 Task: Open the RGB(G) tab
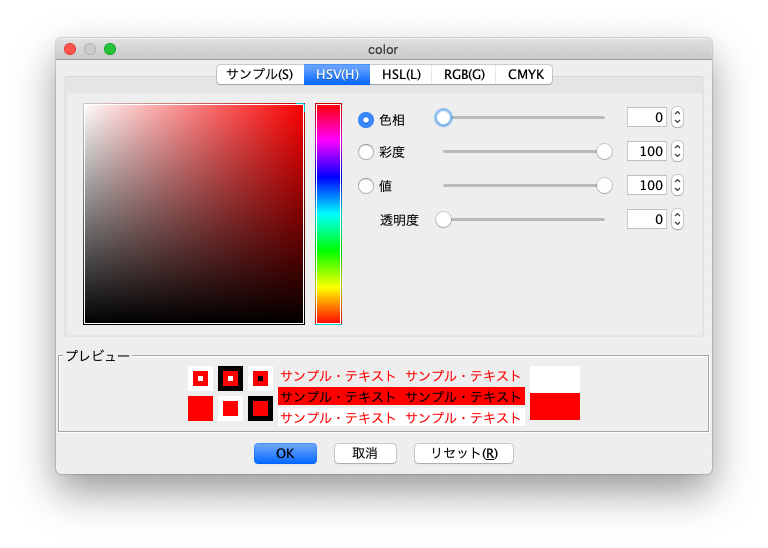(464, 75)
